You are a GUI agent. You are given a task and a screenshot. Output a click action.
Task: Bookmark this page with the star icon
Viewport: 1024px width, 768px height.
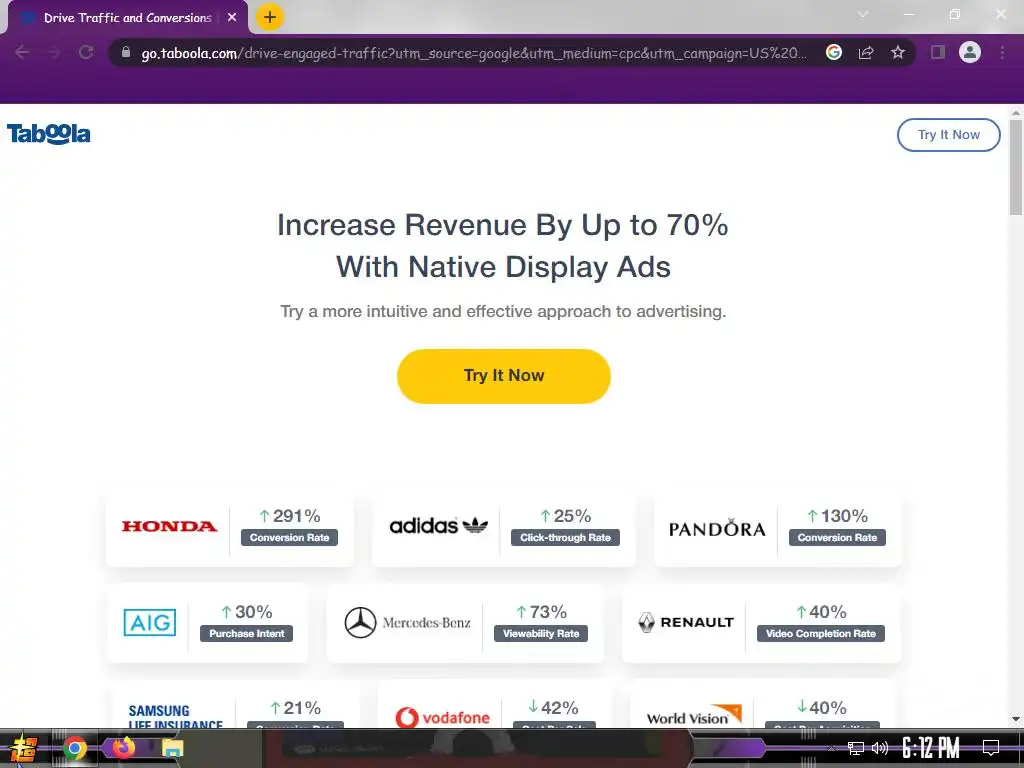tap(898, 52)
